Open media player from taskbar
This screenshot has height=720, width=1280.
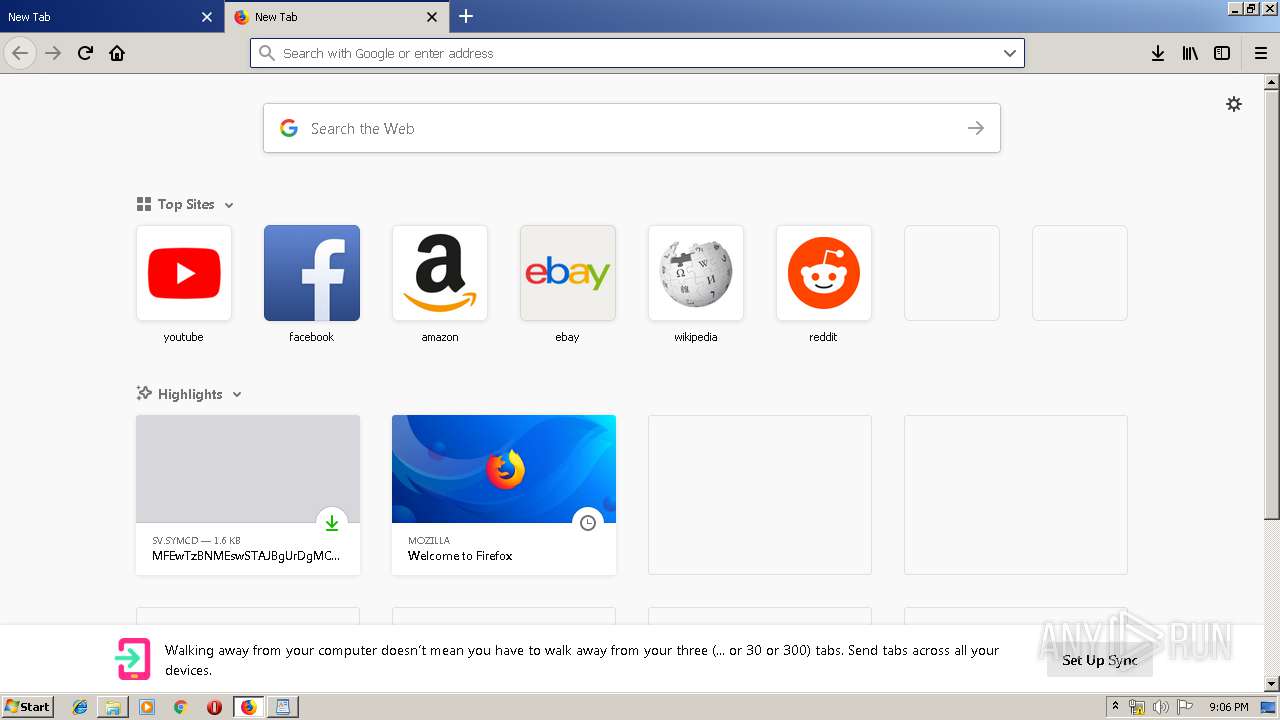147,707
